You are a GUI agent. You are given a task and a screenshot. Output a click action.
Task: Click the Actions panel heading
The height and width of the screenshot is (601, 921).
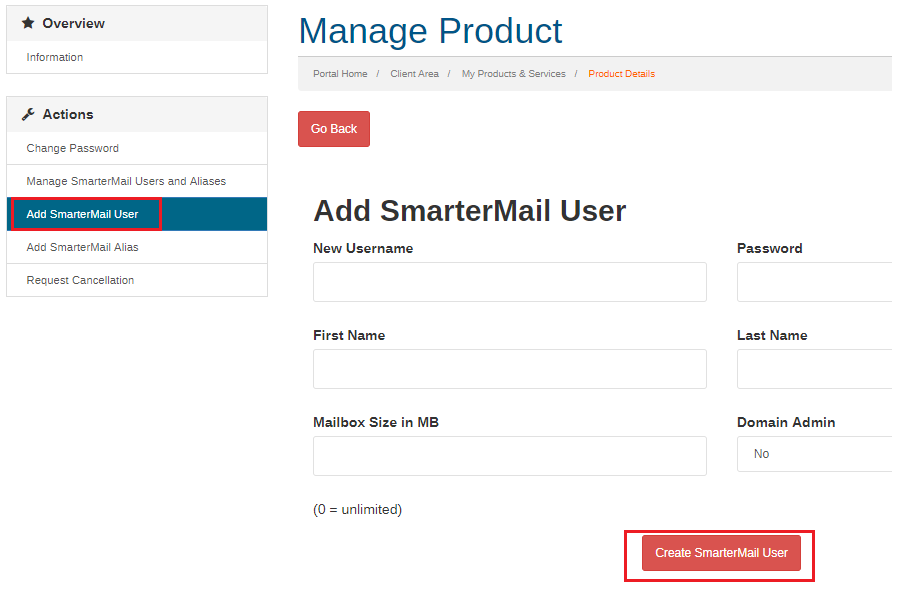pos(137,115)
